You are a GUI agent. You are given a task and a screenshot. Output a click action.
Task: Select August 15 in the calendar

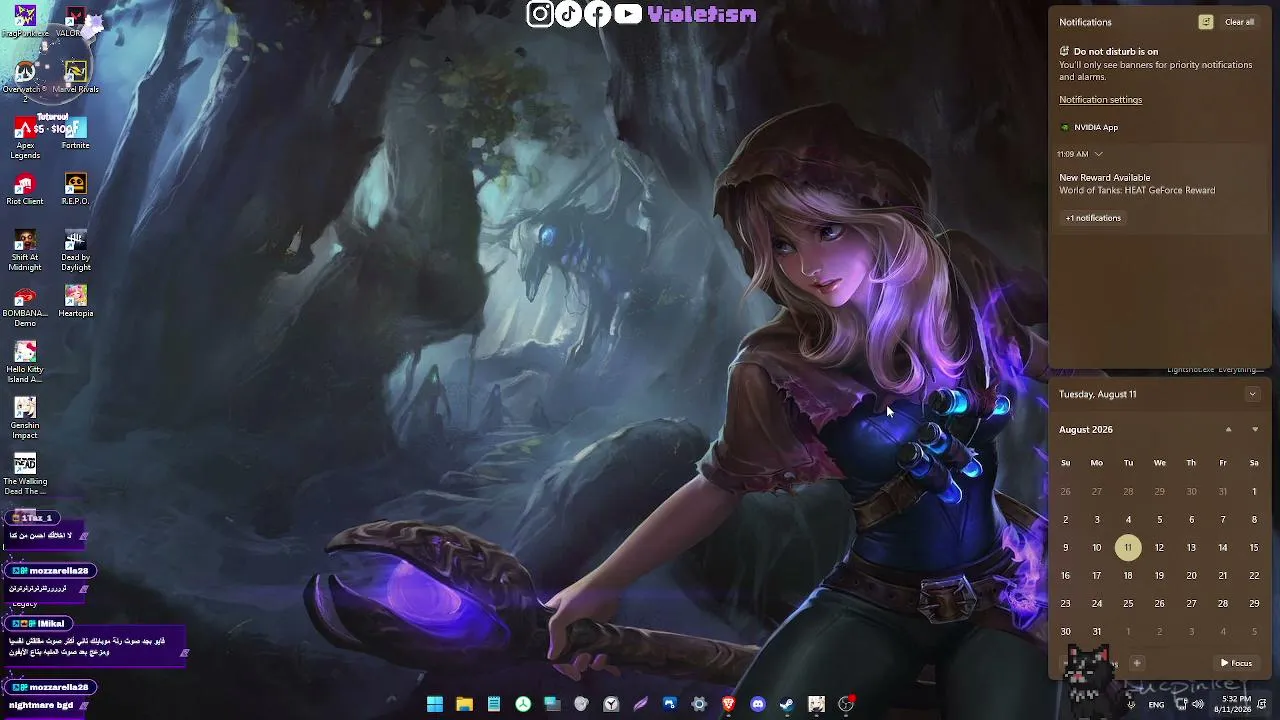(1254, 548)
